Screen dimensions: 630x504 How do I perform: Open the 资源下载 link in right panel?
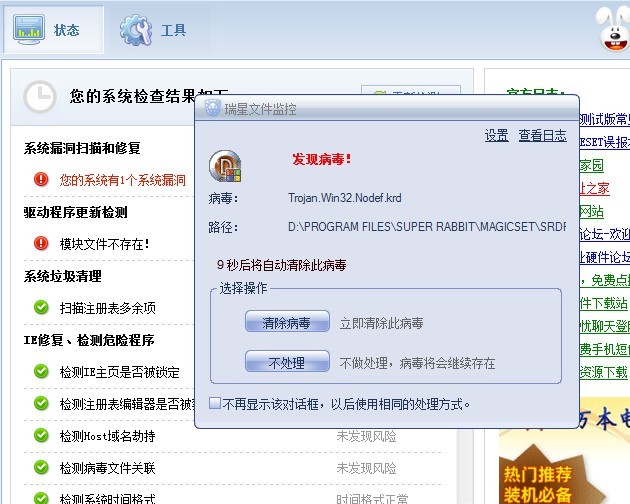pyautogui.click(x=603, y=372)
